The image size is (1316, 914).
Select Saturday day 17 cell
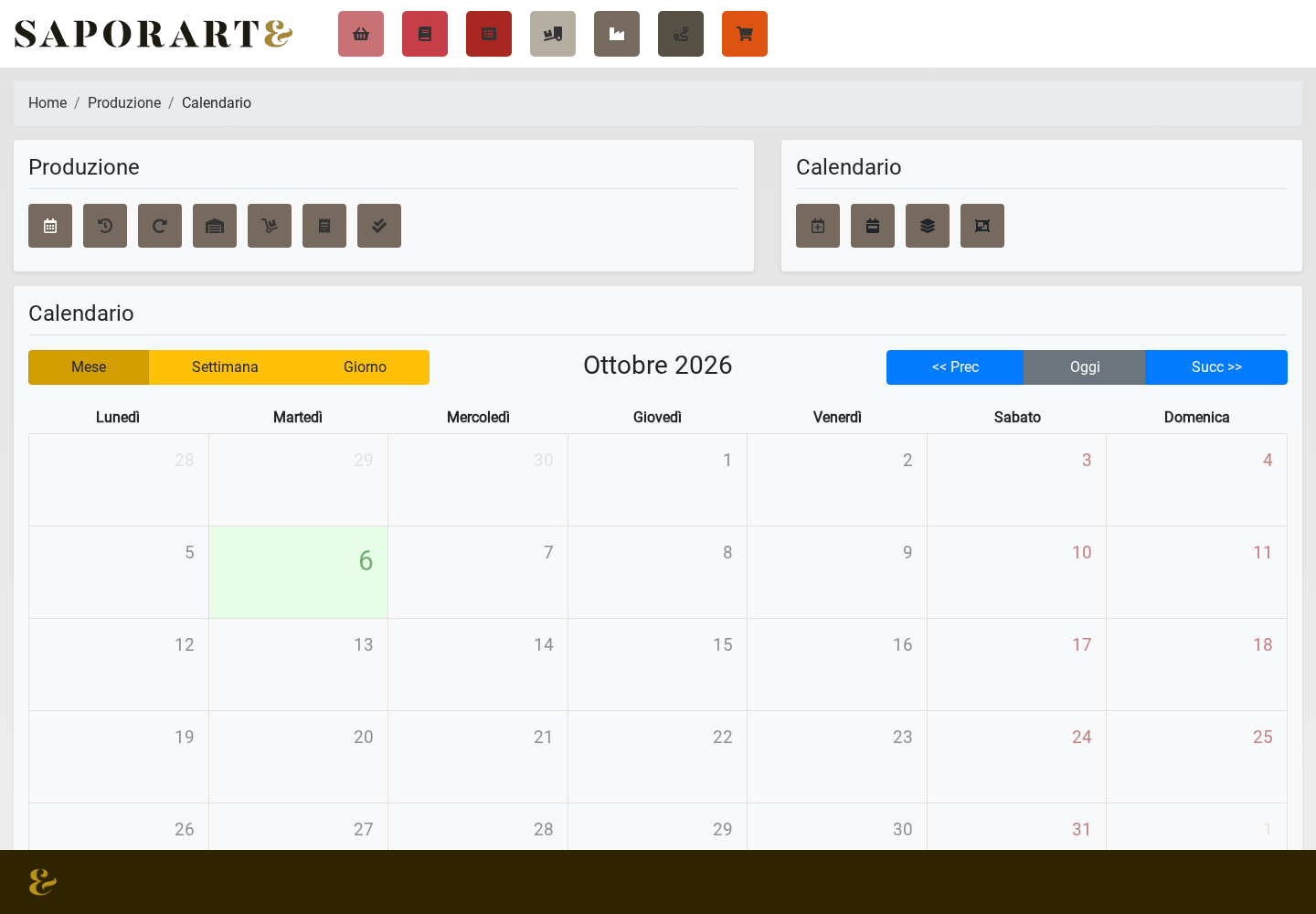(1016, 664)
